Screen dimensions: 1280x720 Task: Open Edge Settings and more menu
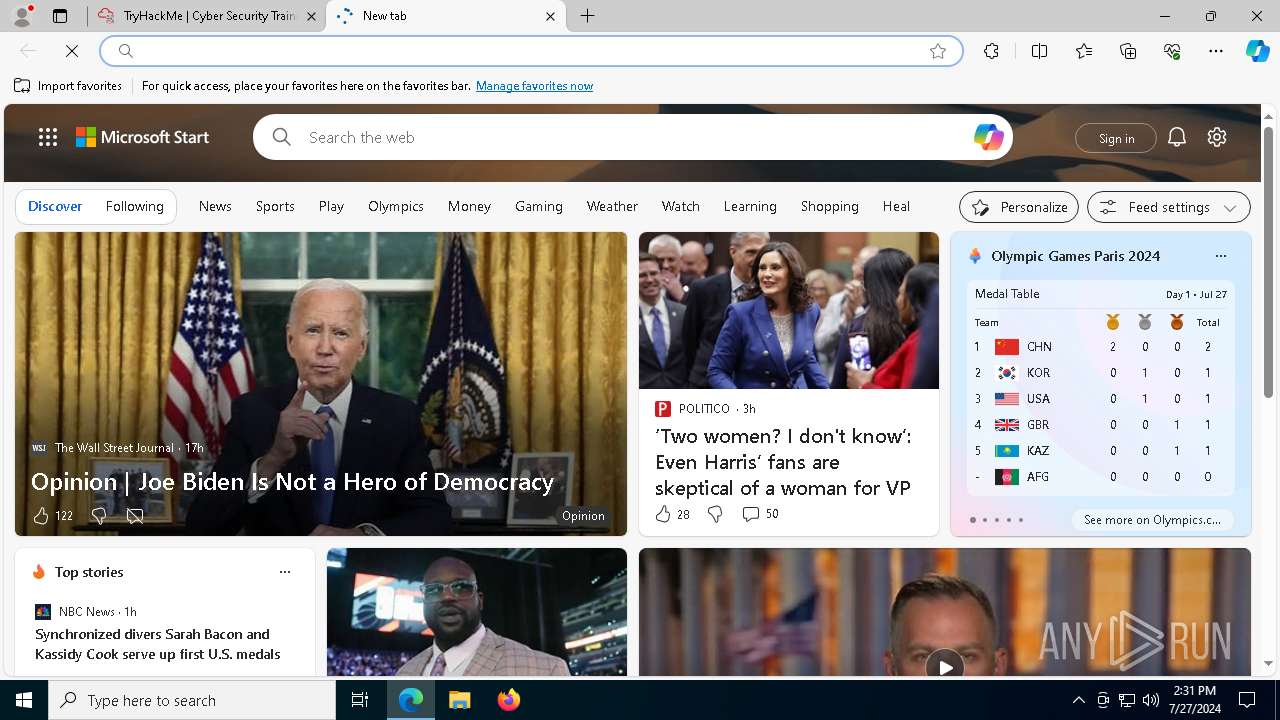click(x=1216, y=51)
